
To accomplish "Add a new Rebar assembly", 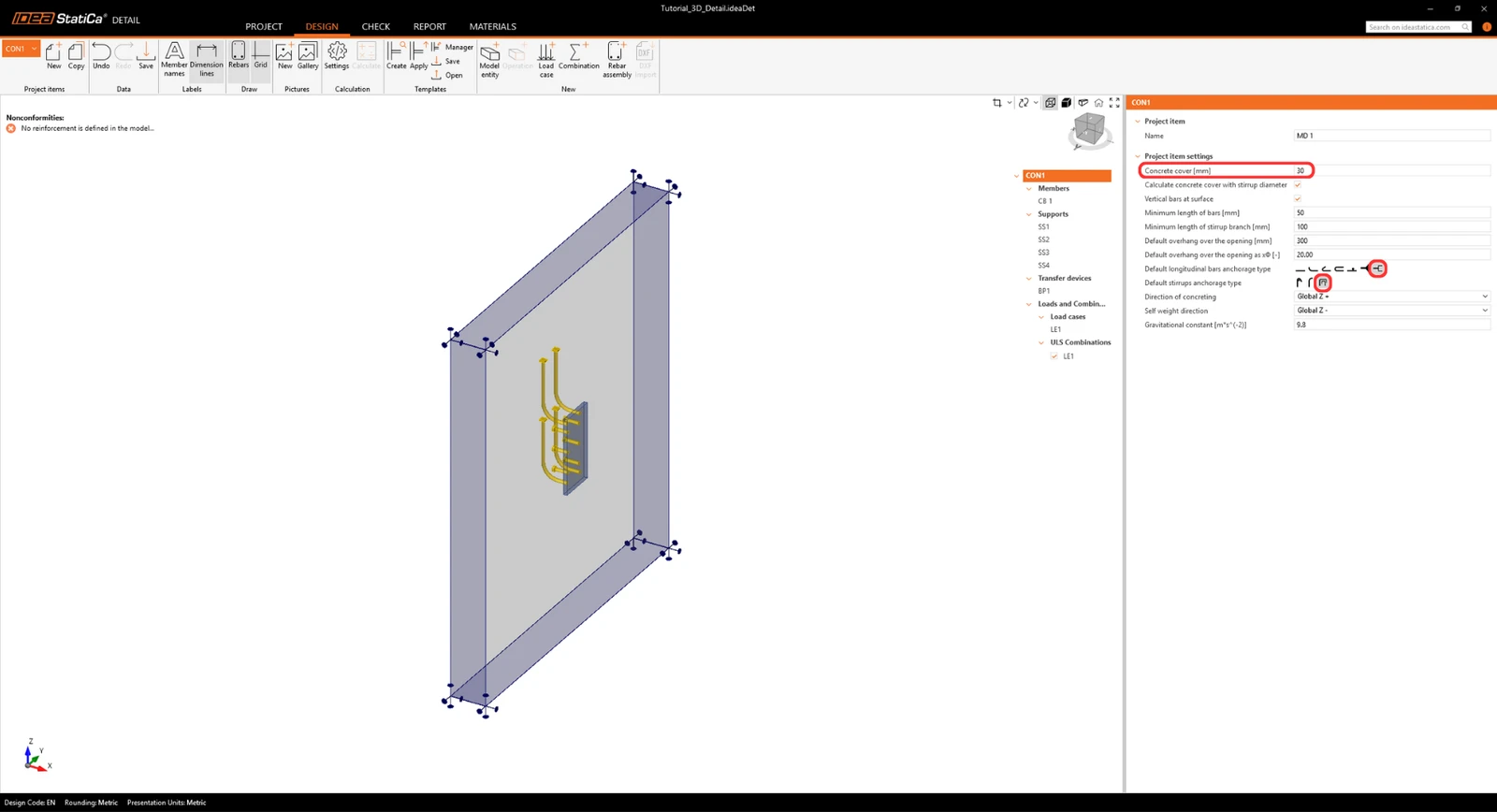I will pos(617,60).
